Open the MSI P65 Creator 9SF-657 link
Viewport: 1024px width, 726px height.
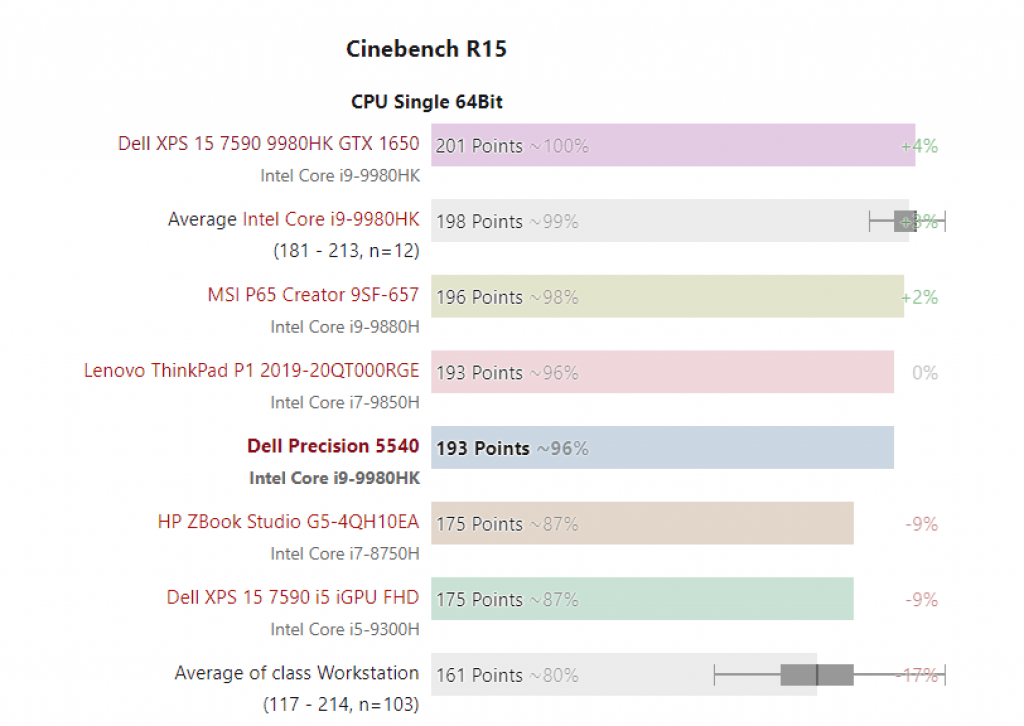click(x=313, y=296)
